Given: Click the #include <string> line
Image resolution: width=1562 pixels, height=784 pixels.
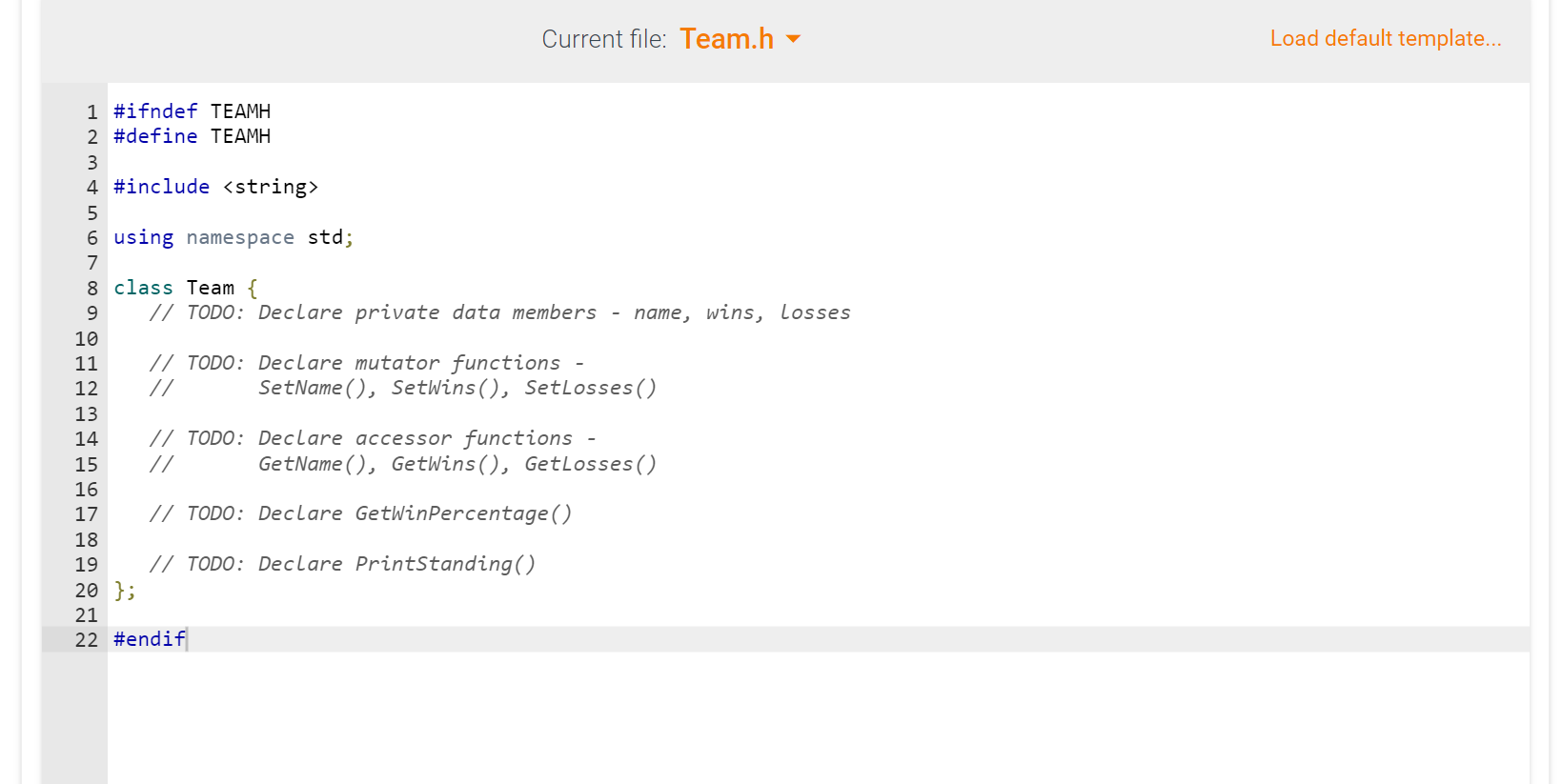Looking at the screenshot, I should coord(216,187).
